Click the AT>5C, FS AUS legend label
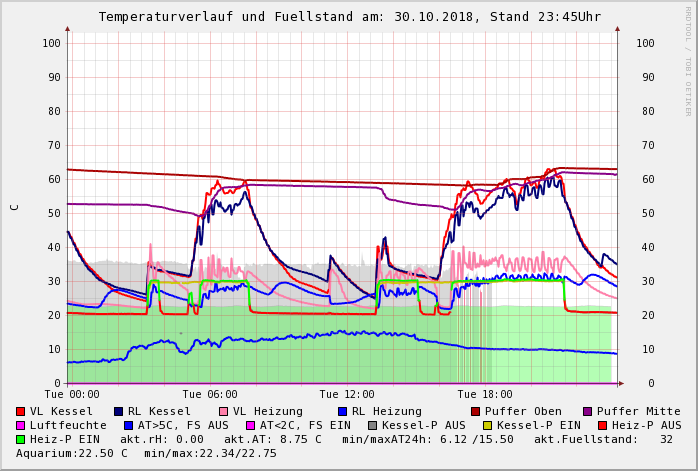 pos(183,425)
